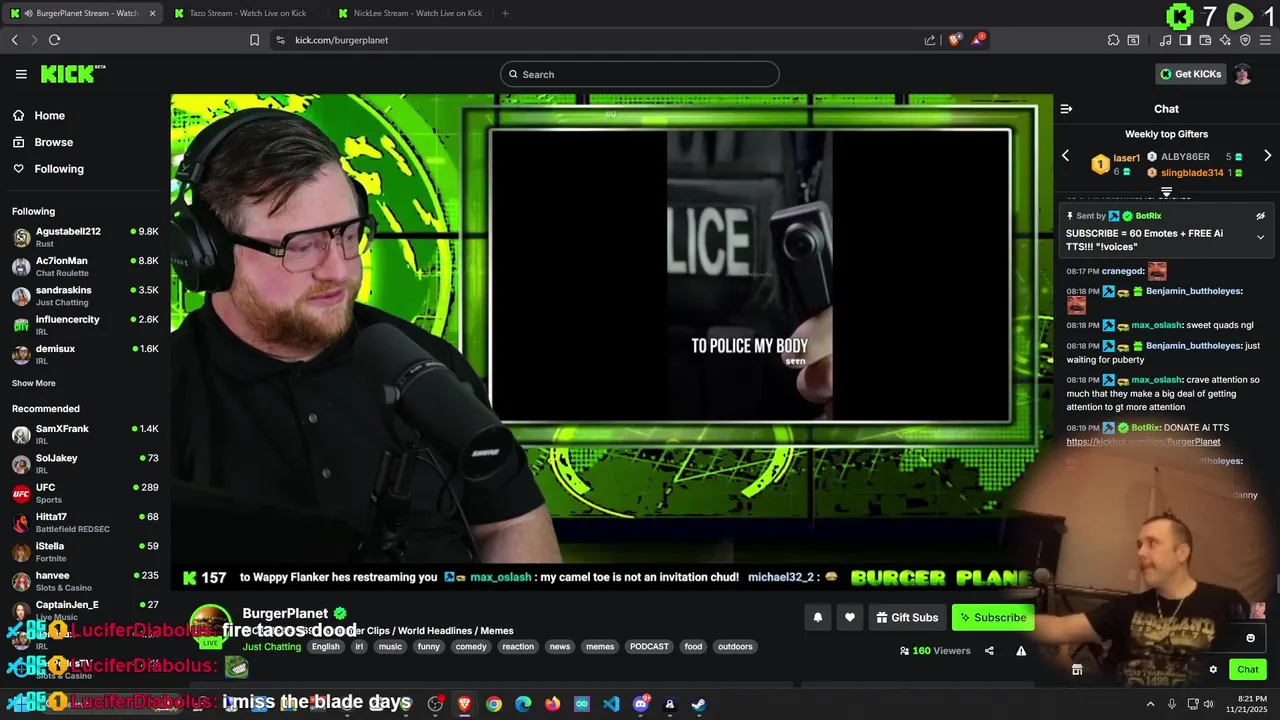Open iStella recommended channel
Screen dimensions: 1280x720
point(85,551)
